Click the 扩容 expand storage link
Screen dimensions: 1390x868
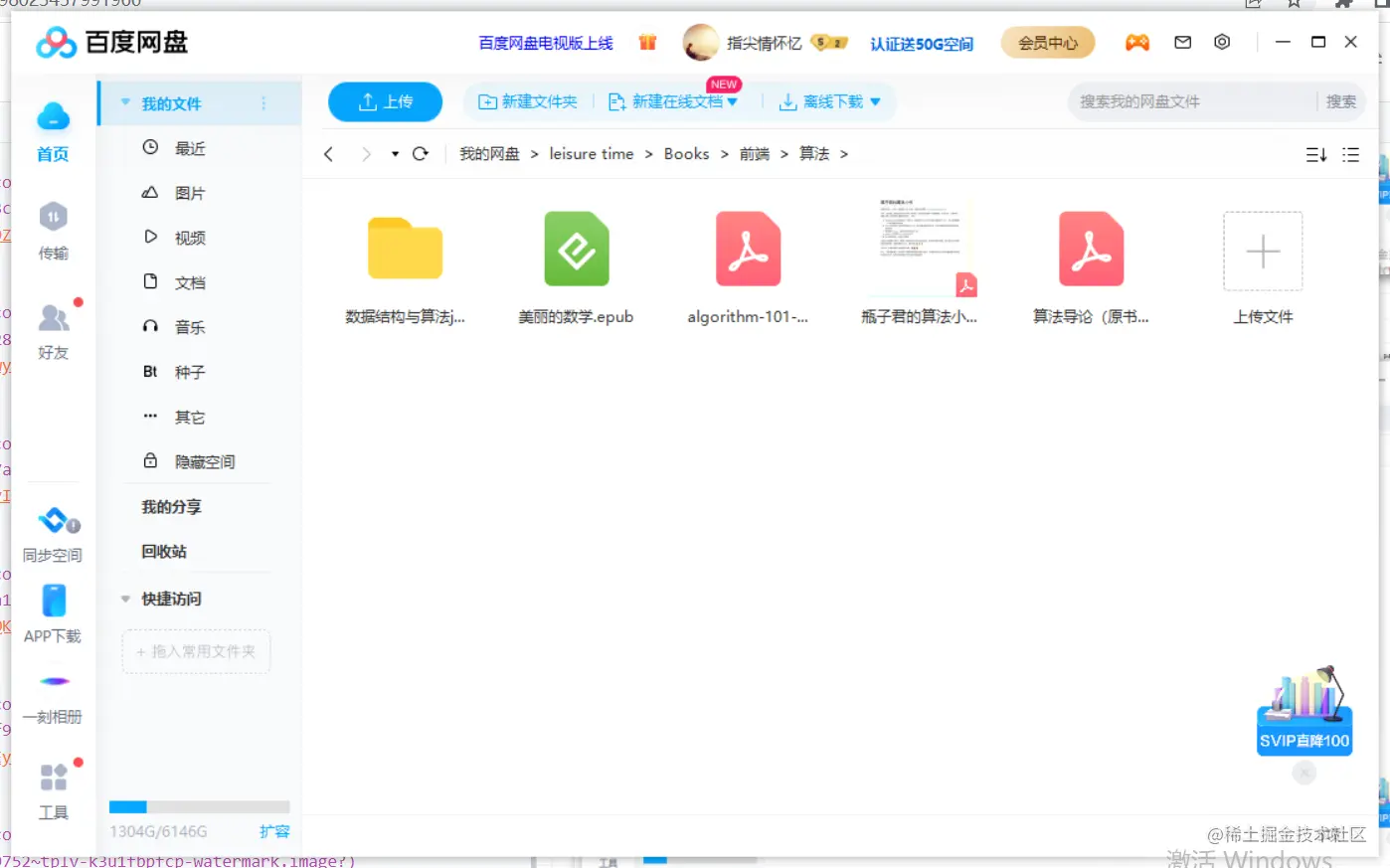point(274,831)
